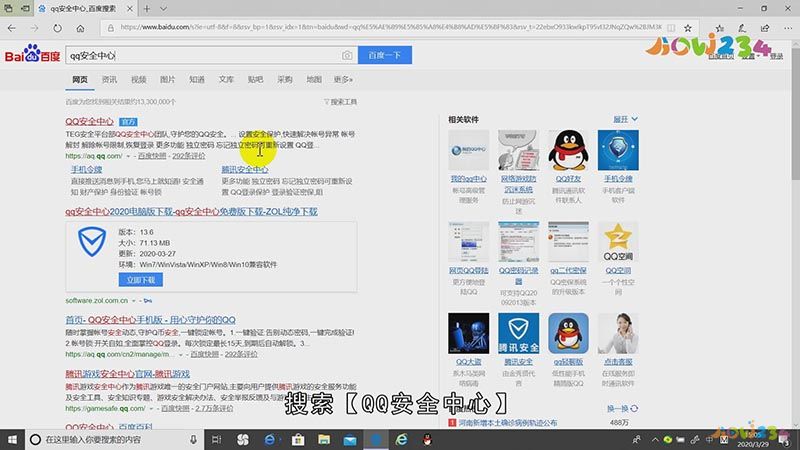
Task: Open the 手机令牌 sub-link
Action: [x=86, y=169]
